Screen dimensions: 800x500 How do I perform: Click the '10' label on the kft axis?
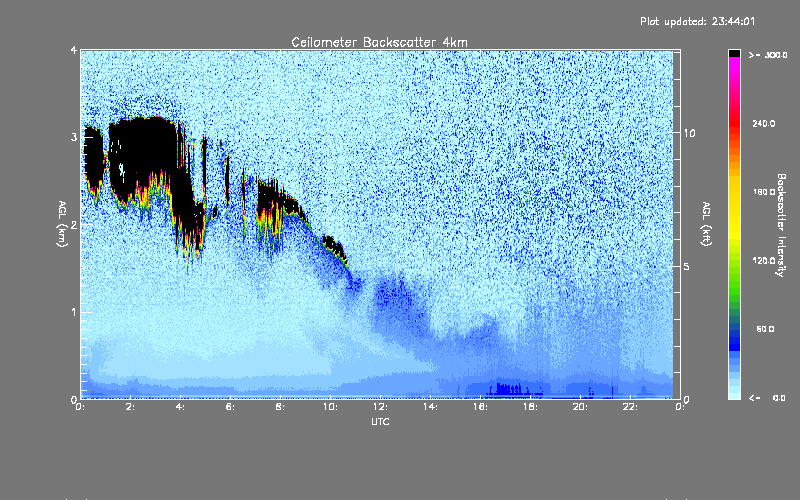(689, 133)
